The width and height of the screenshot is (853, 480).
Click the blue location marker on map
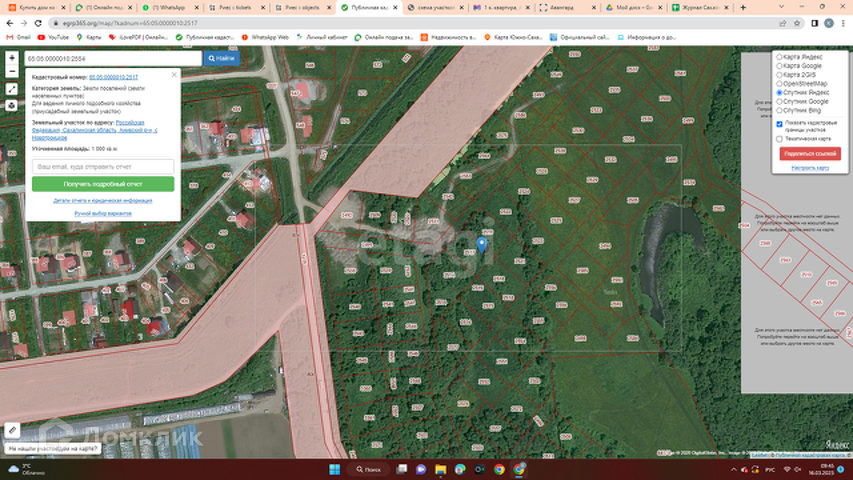[482, 243]
